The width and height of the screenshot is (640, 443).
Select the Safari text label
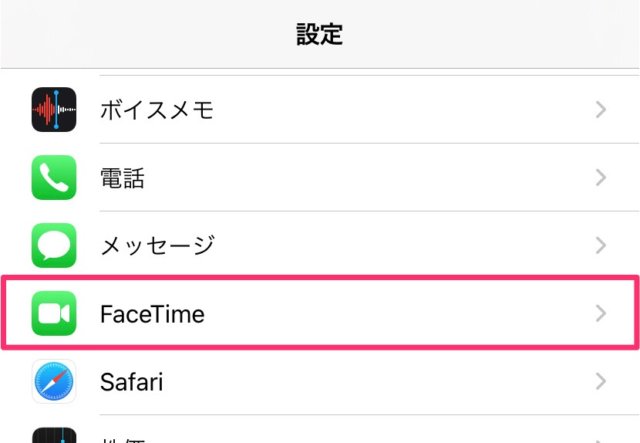pos(131,382)
